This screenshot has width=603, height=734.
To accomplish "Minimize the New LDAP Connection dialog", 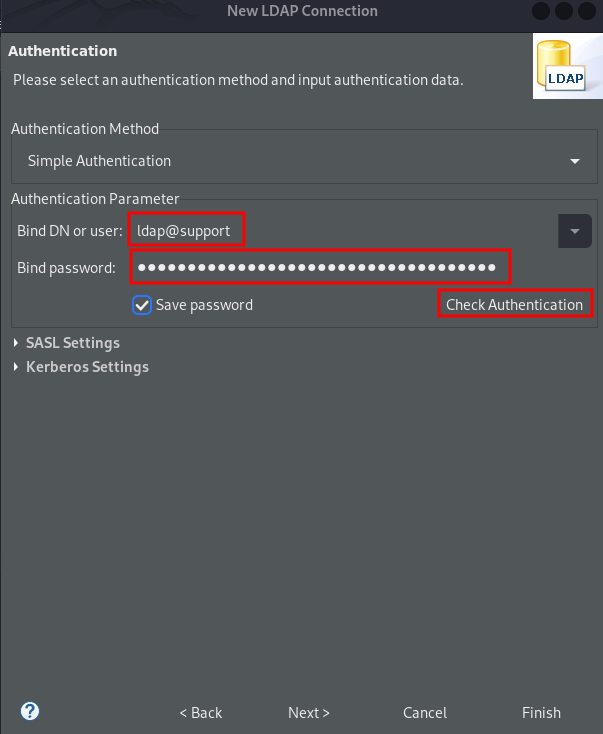I will click(x=541, y=11).
